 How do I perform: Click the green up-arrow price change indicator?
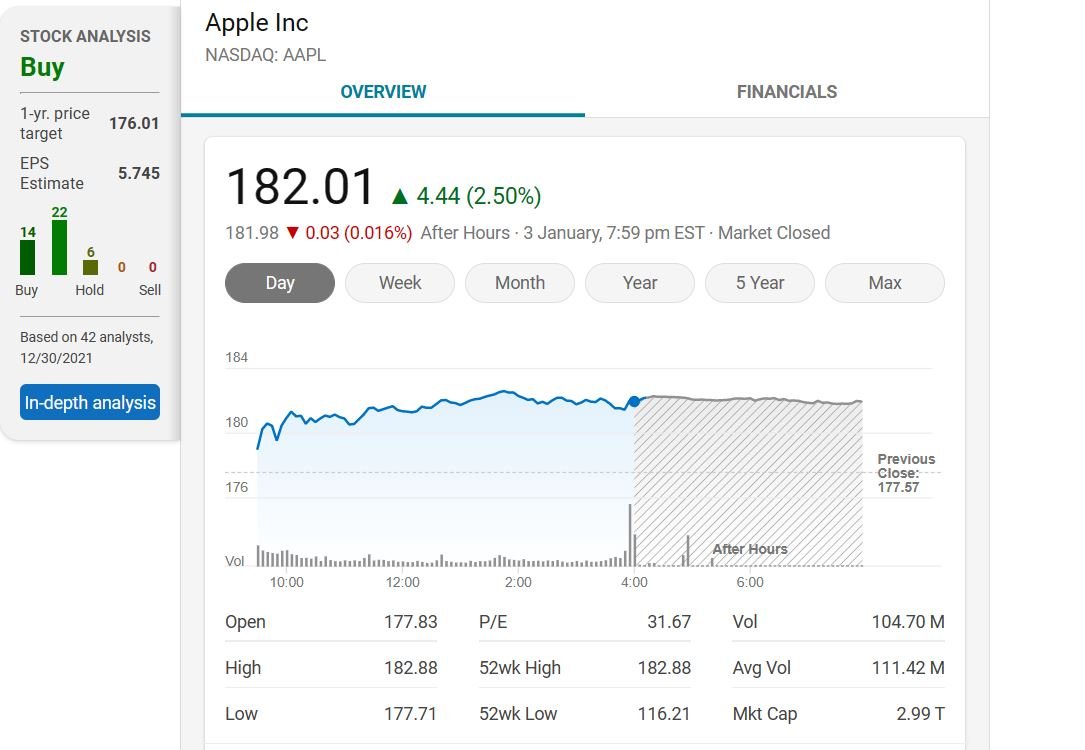tap(400, 196)
